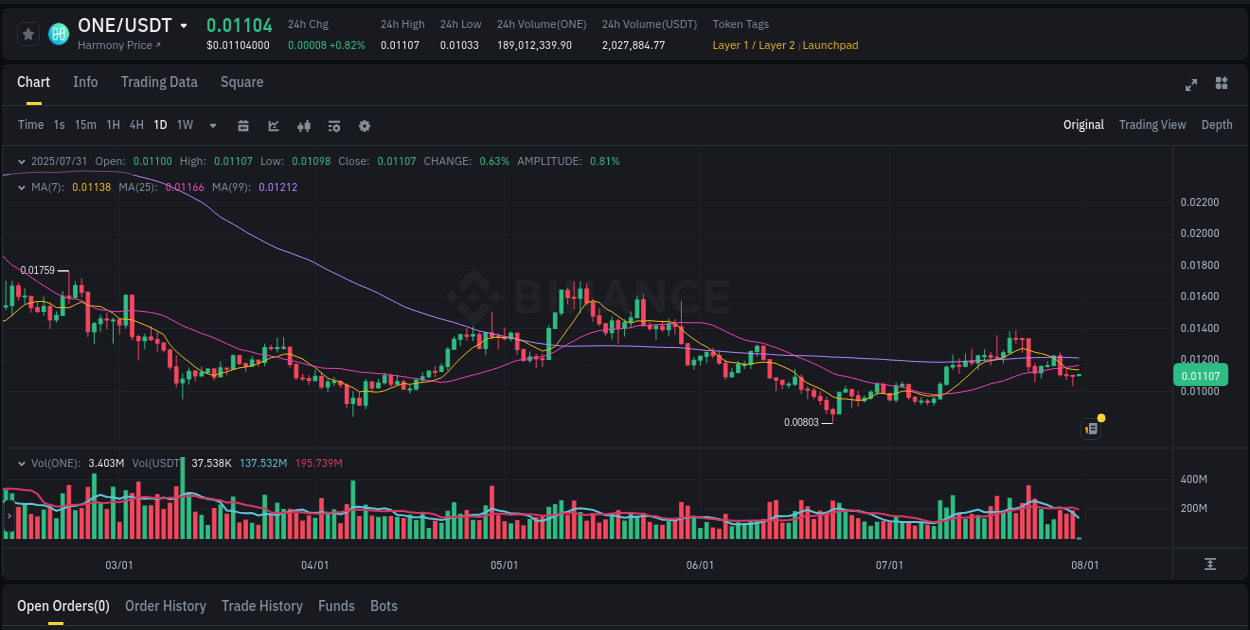Open chart settings with the gear icon
1250x630 pixels.
point(364,126)
